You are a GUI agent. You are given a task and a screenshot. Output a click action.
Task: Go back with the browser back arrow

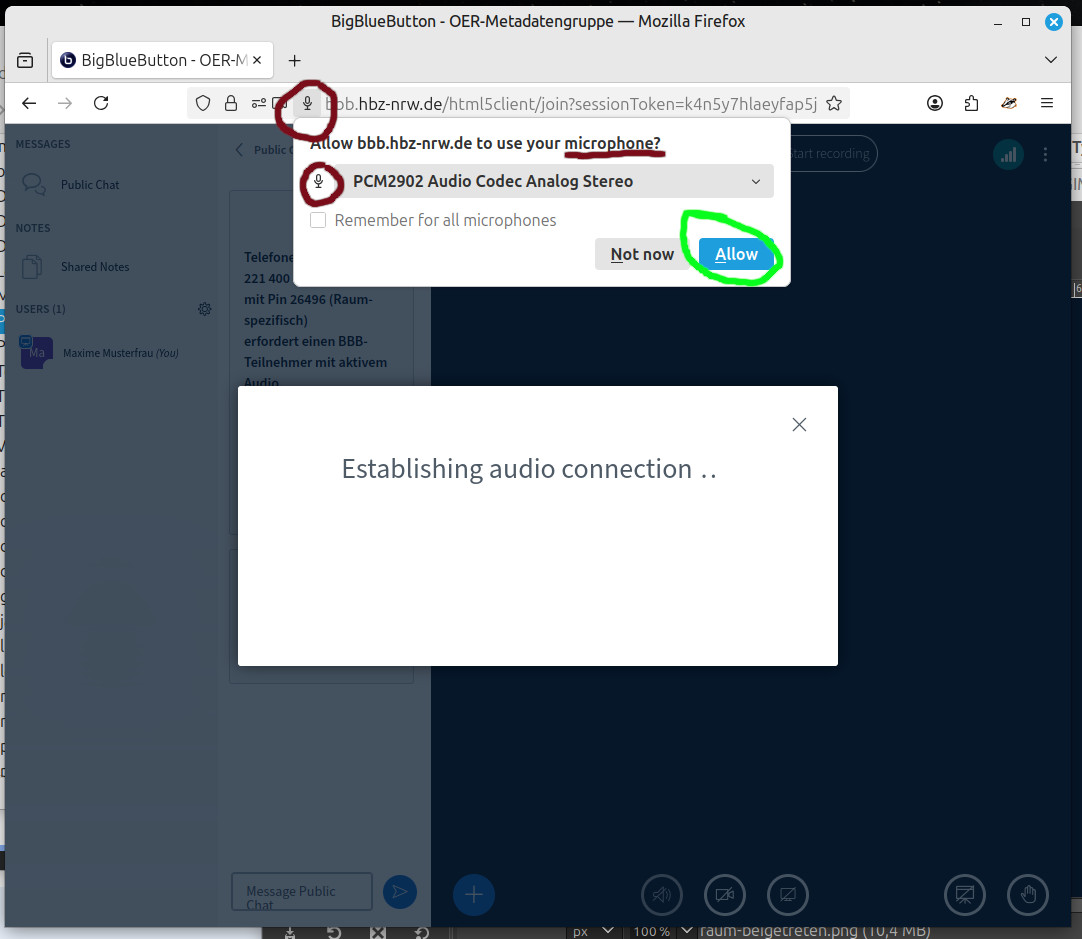(29, 103)
